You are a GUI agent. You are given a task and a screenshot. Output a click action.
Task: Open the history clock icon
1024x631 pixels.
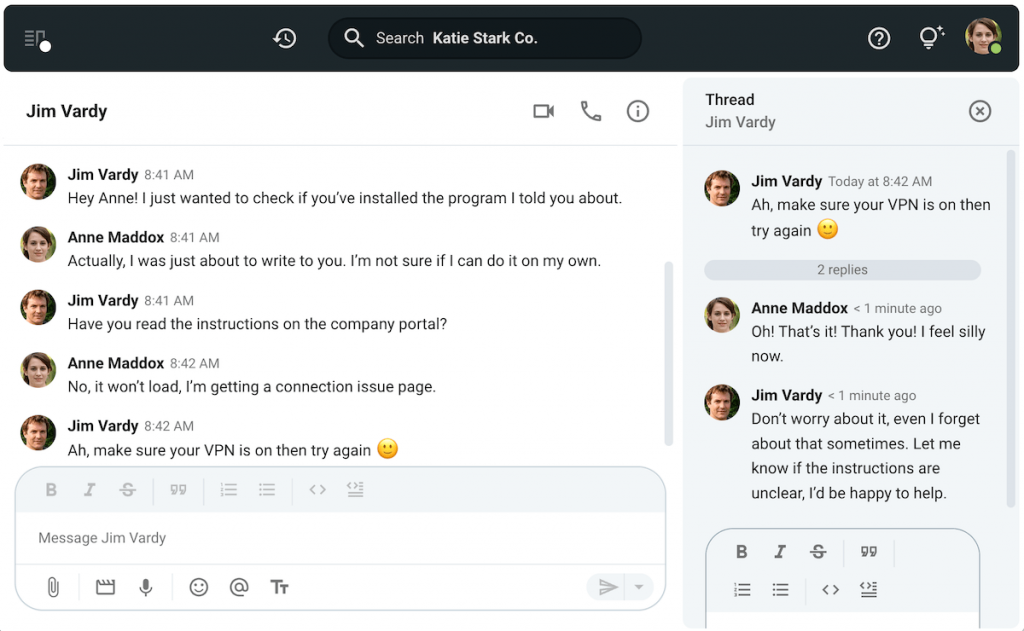pos(285,38)
